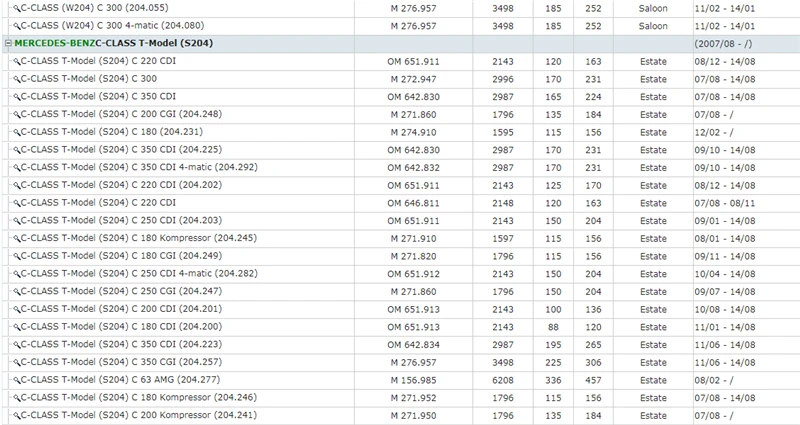Open C-CLASS T-Model C 250 CGI (204.247)
This screenshot has height=425, width=800.
pyautogui.click(x=121, y=291)
